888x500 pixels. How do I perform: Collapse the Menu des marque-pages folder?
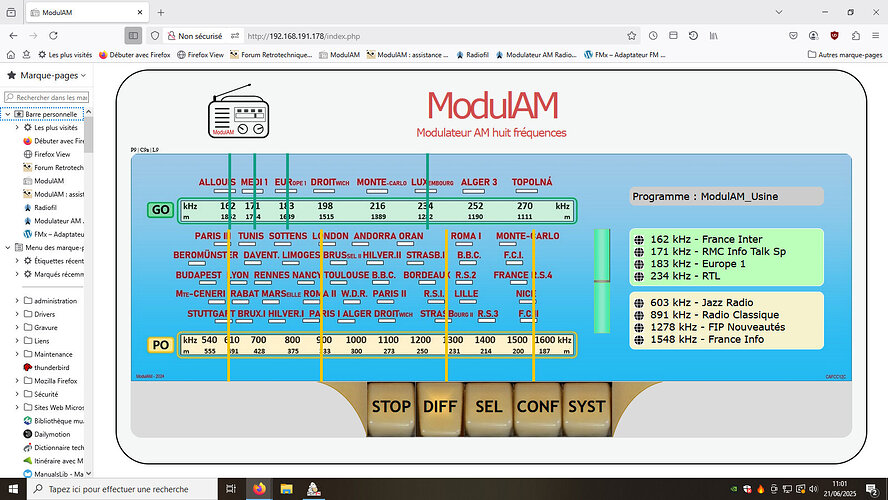[x=8, y=247]
